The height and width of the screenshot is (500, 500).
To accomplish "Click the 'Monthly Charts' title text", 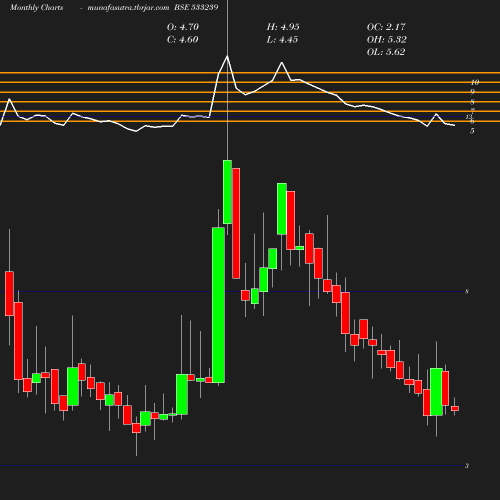I will (x=36, y=7).
